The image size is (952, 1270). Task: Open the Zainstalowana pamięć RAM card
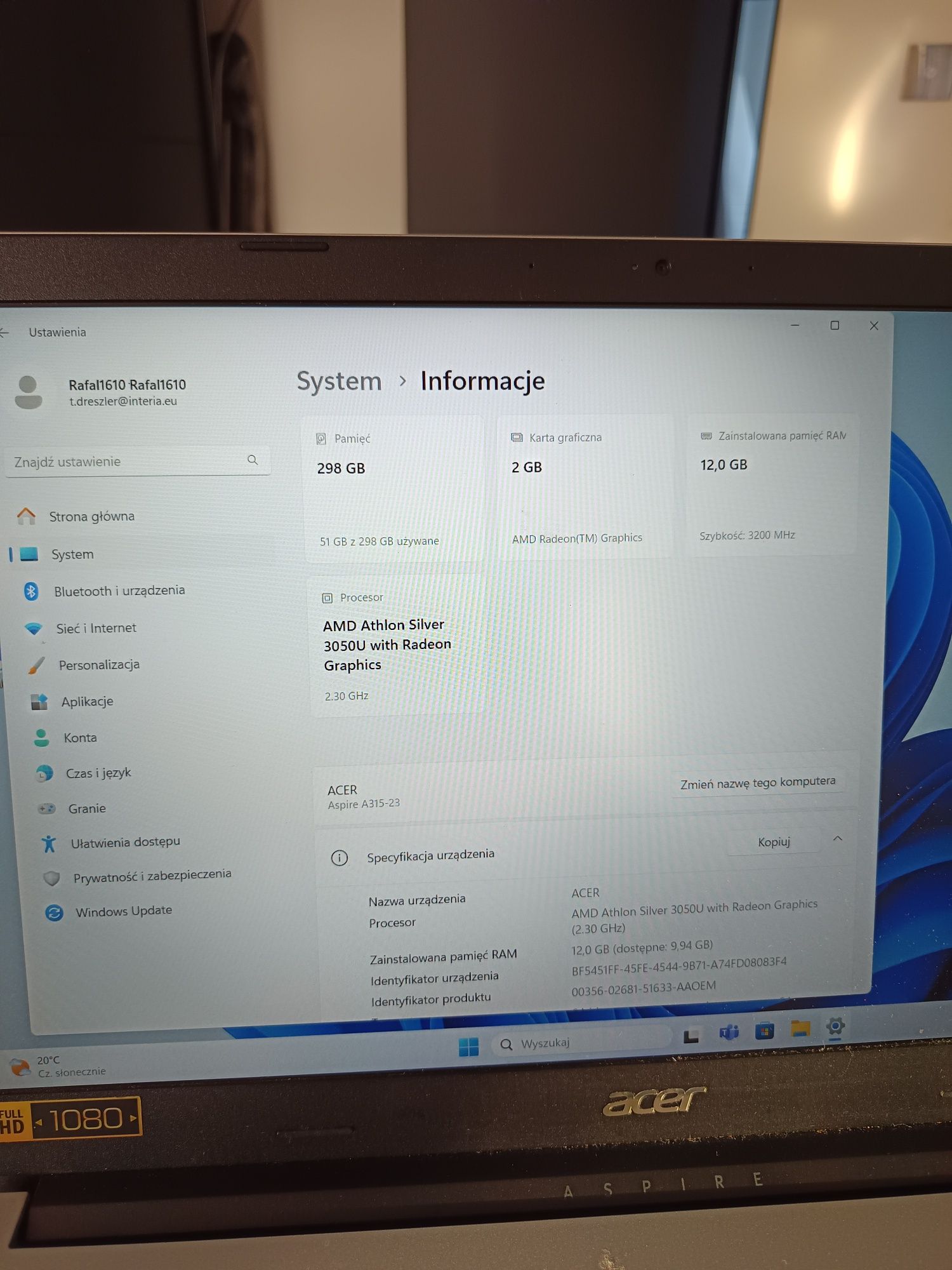click(772, 485)
